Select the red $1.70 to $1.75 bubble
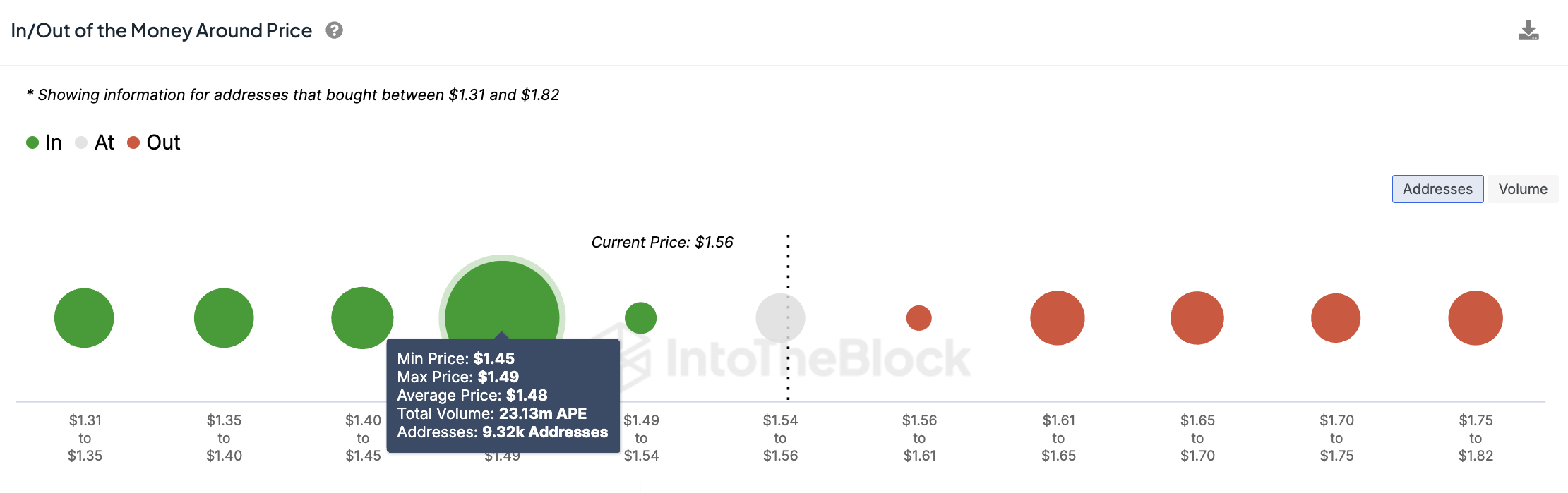Image resolution: width=1568 pixels, height=493 pixels. point(1336,318)
